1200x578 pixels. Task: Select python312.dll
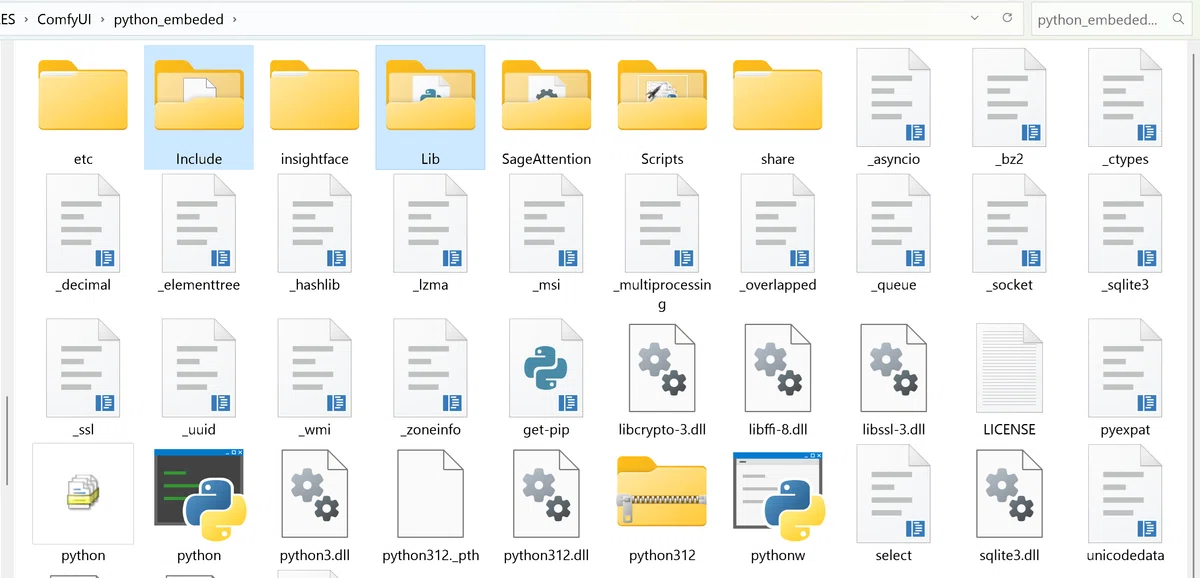[x=546, y=504]
